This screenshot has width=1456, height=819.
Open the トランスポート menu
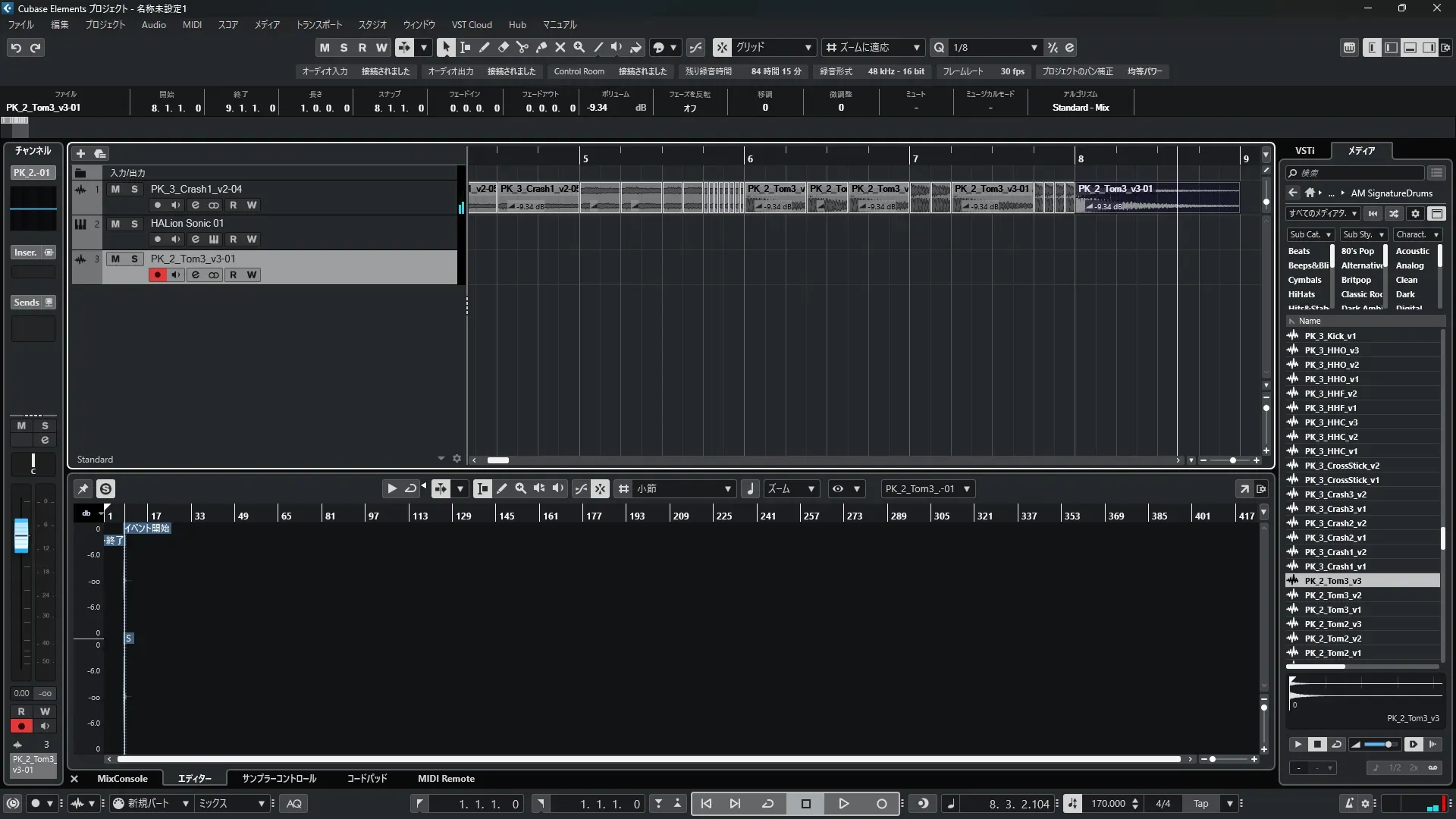tap(318, 25)
